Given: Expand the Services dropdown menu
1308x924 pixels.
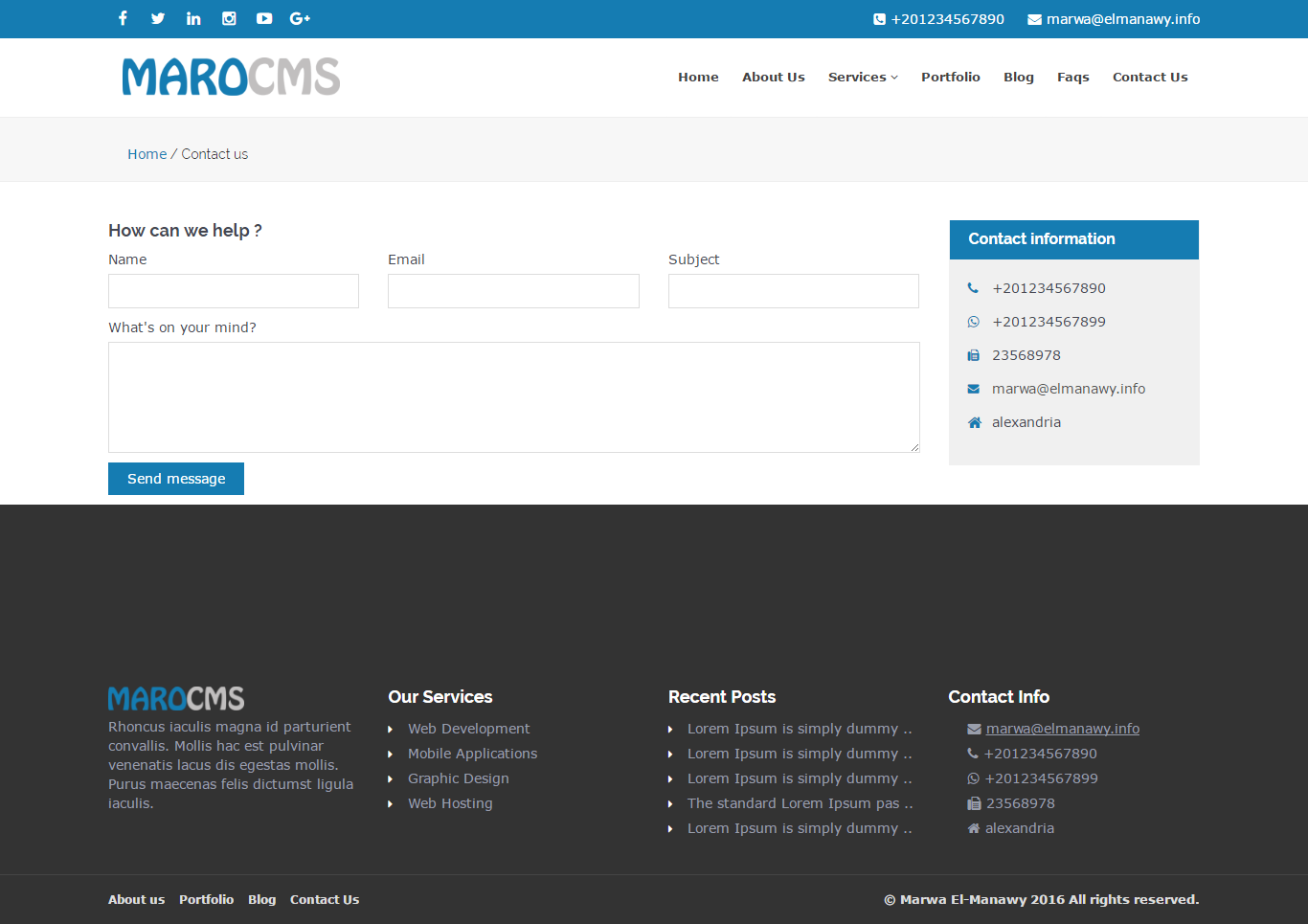Looking at the screenshot, I should click(863, 78).
